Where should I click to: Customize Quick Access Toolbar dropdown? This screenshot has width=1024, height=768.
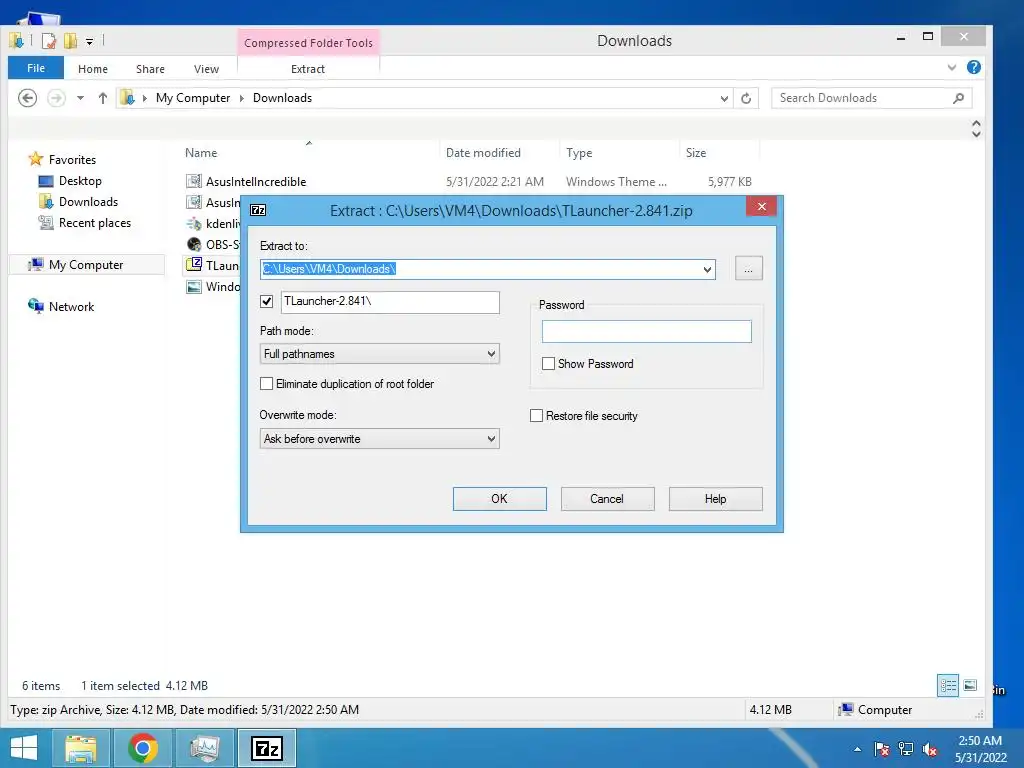(x=89, y=42)
